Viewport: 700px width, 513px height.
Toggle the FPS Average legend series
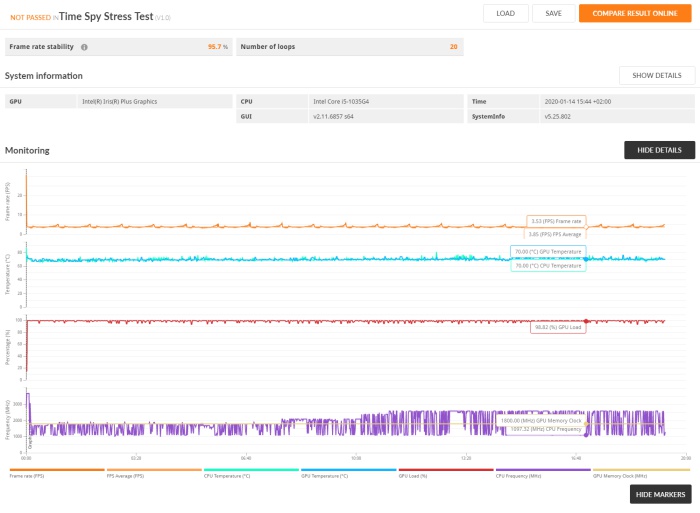(154, 473)
